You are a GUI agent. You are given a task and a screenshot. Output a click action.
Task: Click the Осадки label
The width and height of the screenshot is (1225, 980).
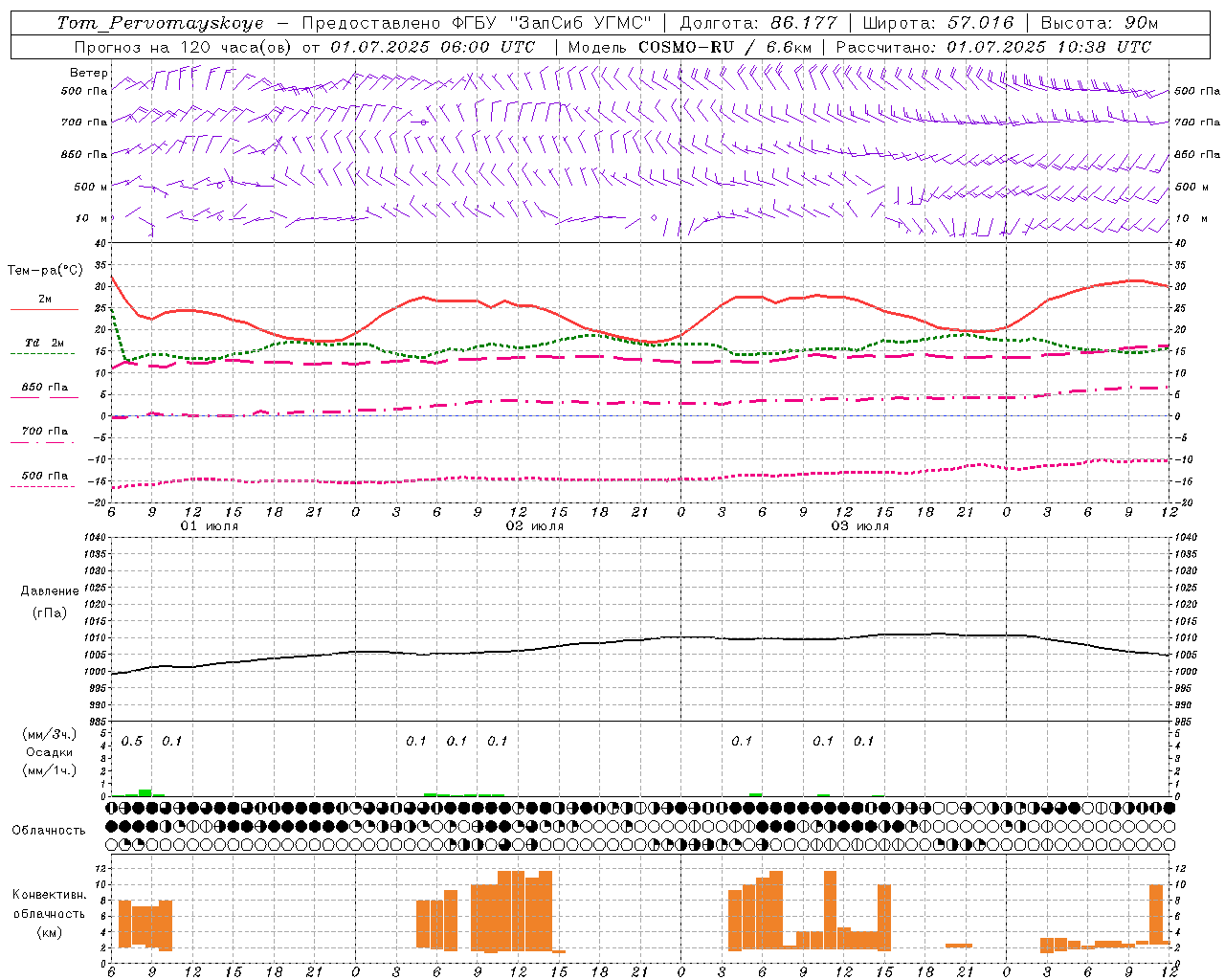point(50,752)
